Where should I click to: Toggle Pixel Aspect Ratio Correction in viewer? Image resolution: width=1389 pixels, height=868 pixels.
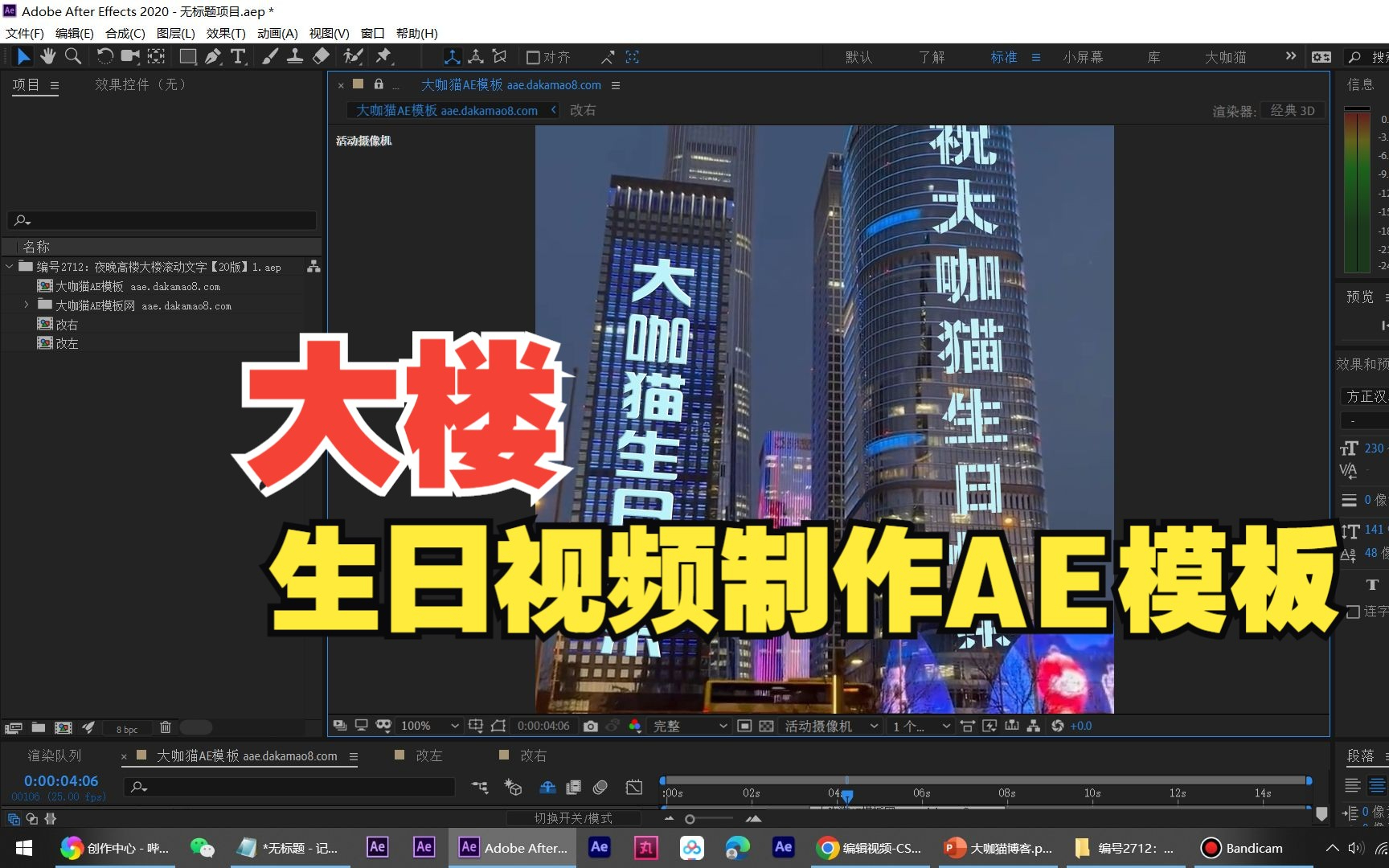(x=968, y=726)
